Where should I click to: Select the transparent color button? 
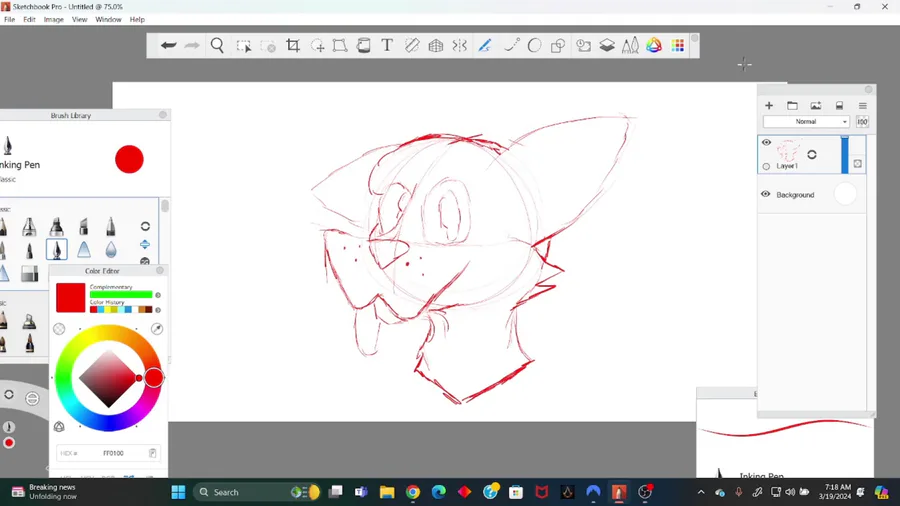coord(59,329)
